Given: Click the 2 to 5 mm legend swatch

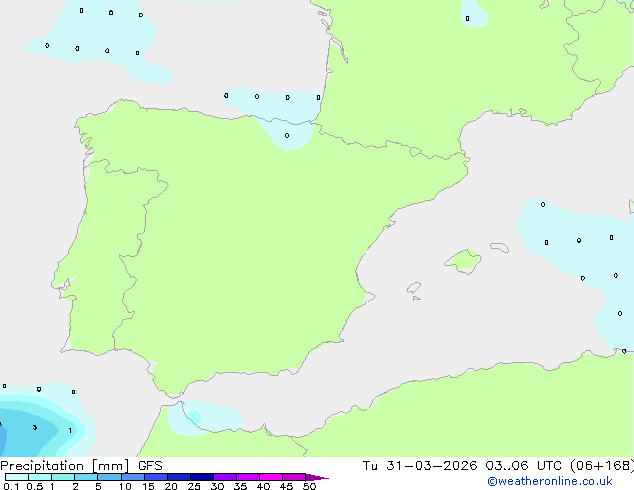Looking at the screenshot, I should click(86, 477).
